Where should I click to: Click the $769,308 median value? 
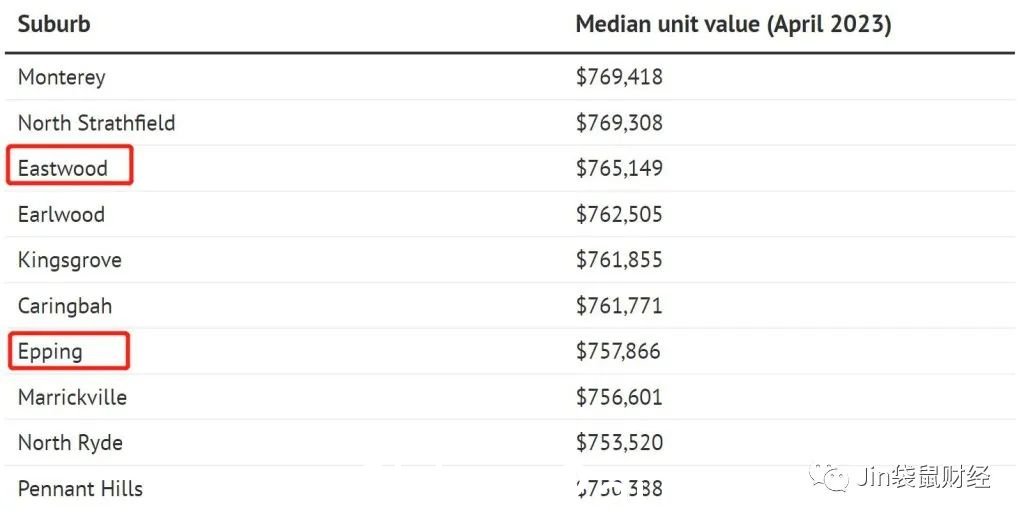click(x=619, y=123)
